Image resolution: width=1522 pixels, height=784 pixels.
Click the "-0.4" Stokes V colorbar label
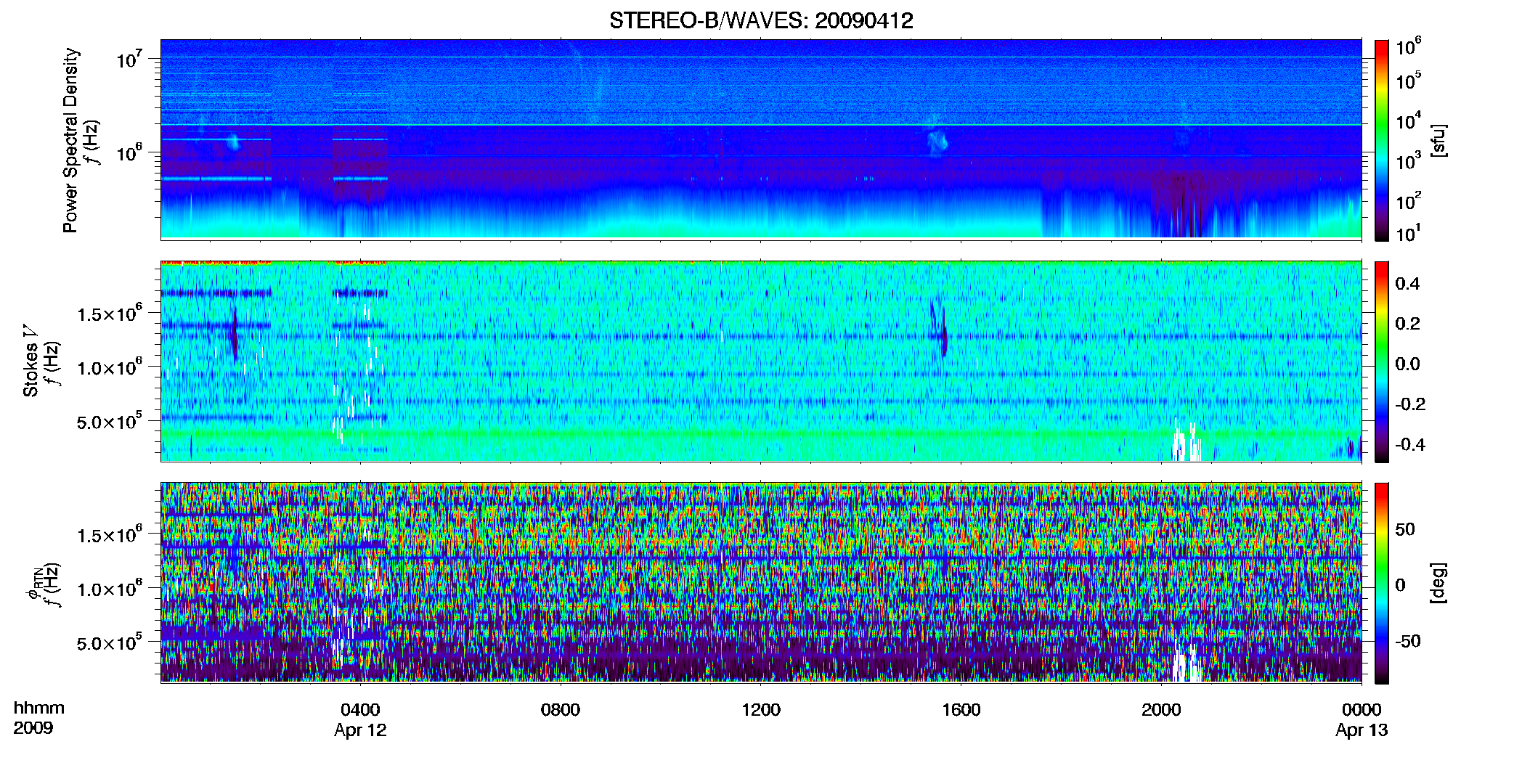tap(1410, 444)
